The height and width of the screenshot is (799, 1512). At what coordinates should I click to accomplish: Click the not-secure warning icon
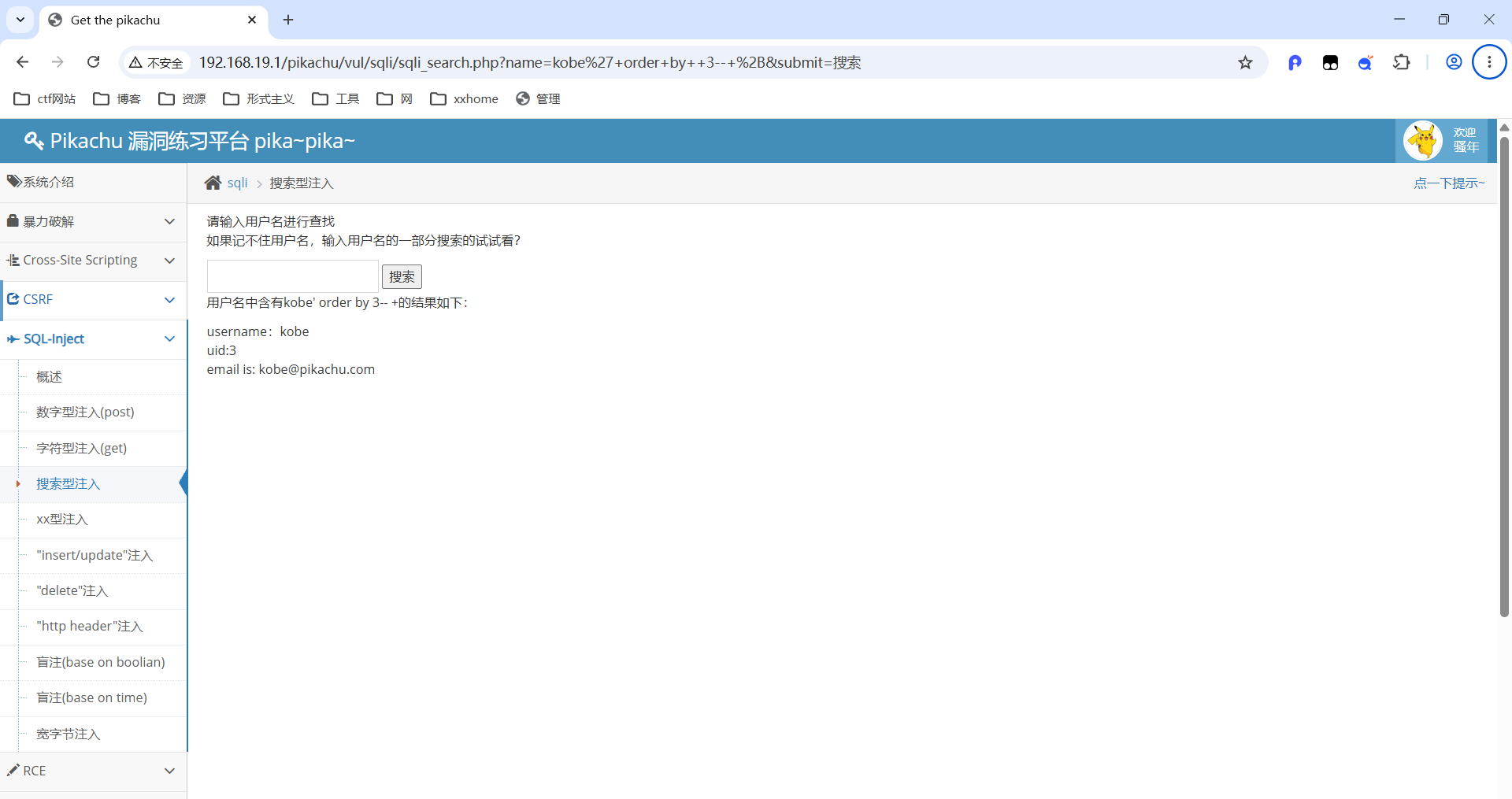135,62
